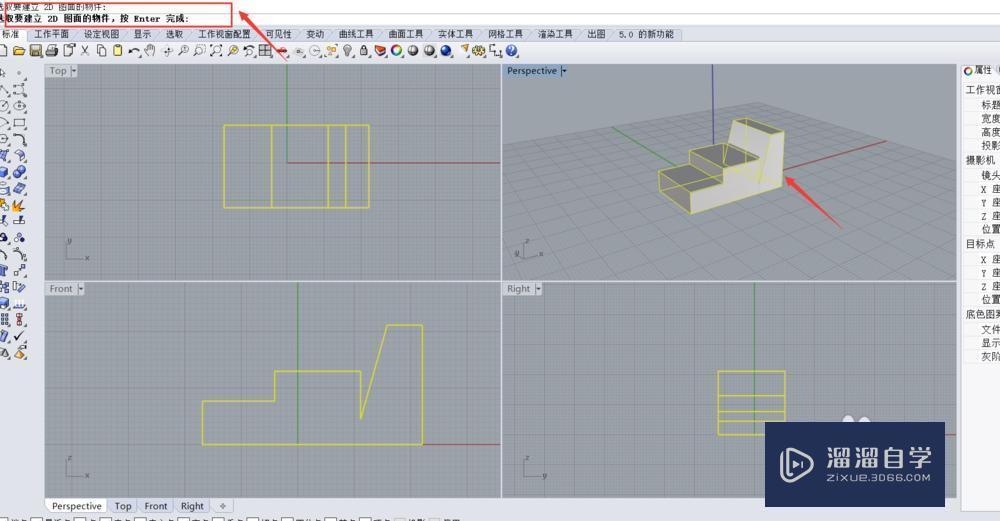Switch to the 实体工具 toolbar tab

point(455,34)
